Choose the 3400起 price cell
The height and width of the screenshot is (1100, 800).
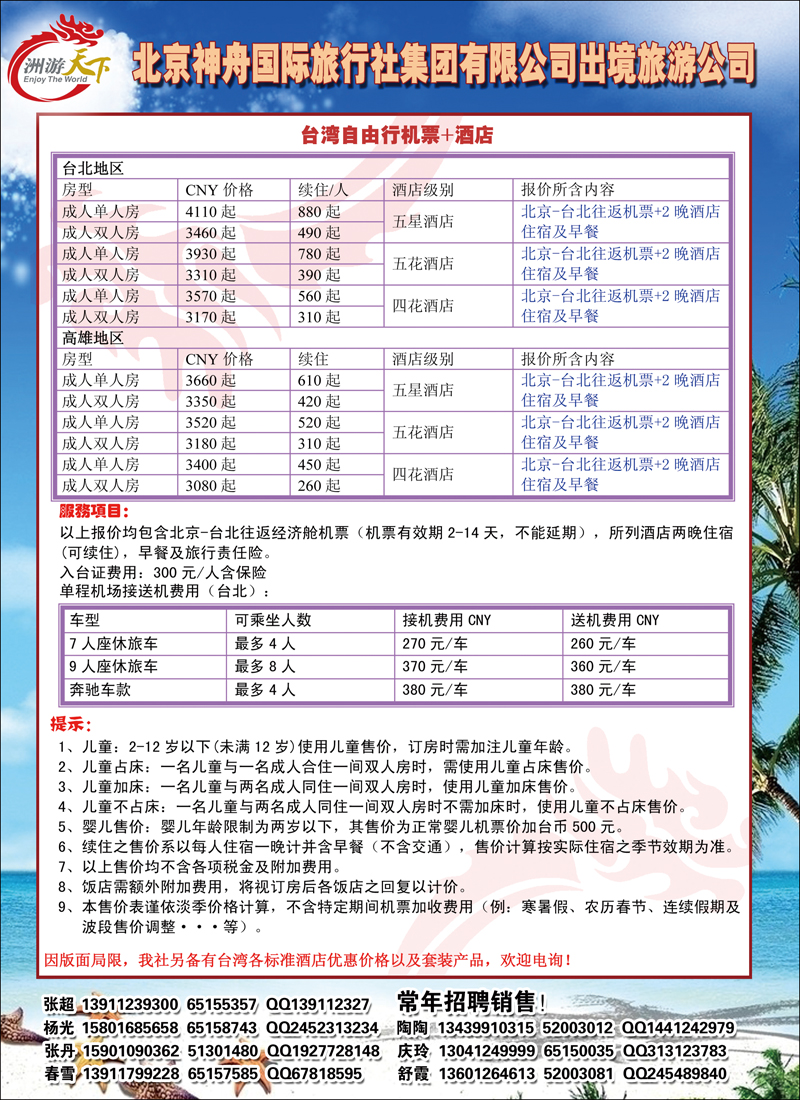click(211, 464)
